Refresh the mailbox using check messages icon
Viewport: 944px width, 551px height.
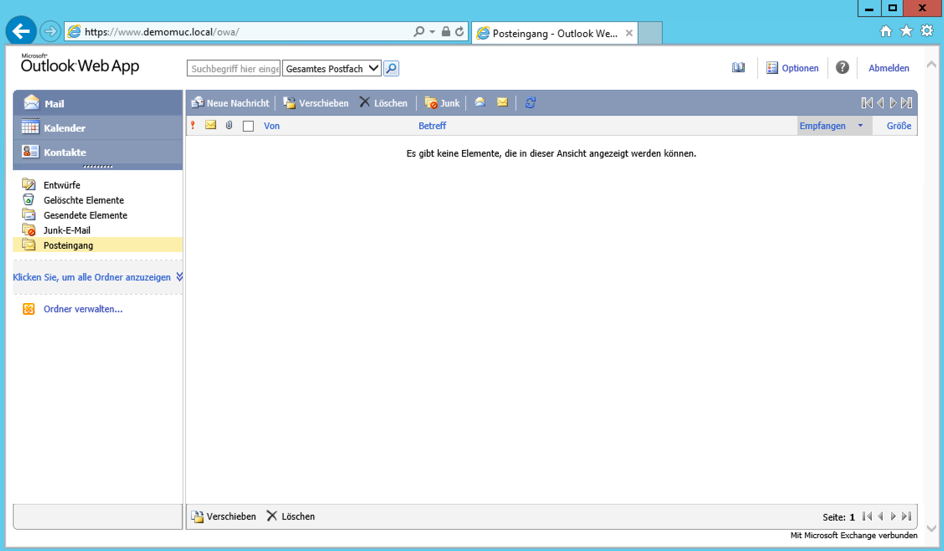(x=530, y=103)
